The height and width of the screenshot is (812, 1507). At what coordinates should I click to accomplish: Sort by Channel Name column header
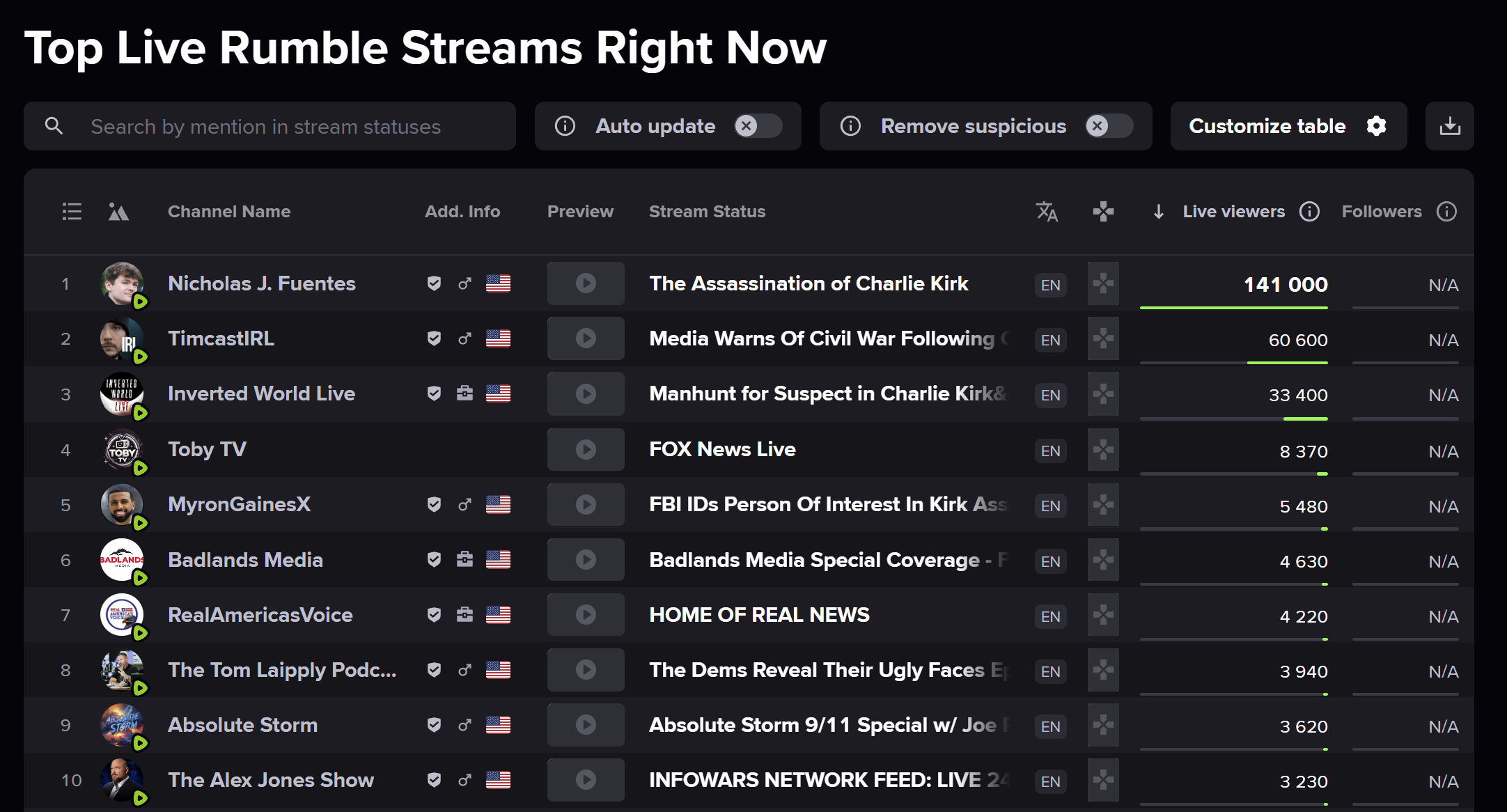pyautogui.click(x=229, y=212)
